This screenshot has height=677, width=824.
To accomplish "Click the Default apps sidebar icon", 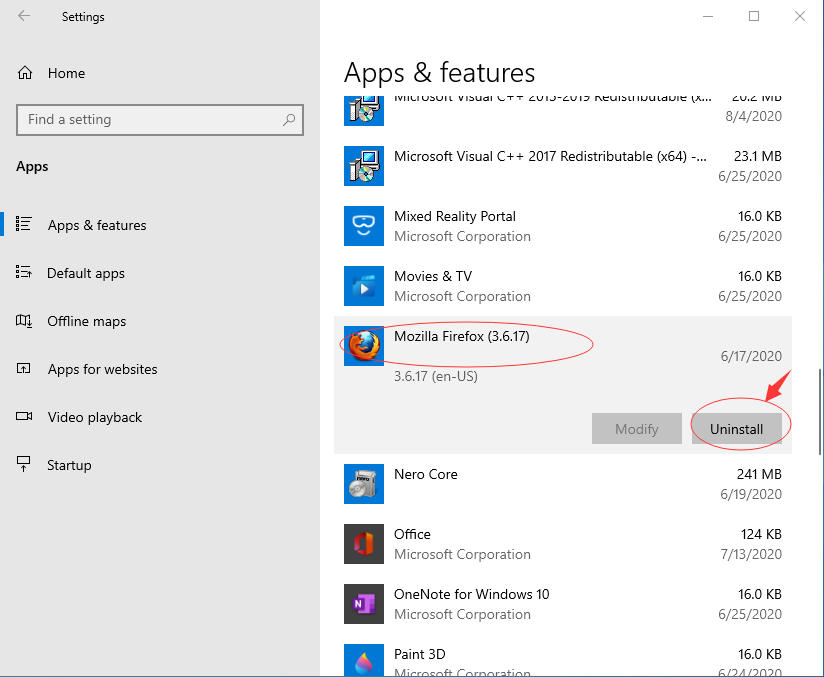I will (x=24, y=272).
